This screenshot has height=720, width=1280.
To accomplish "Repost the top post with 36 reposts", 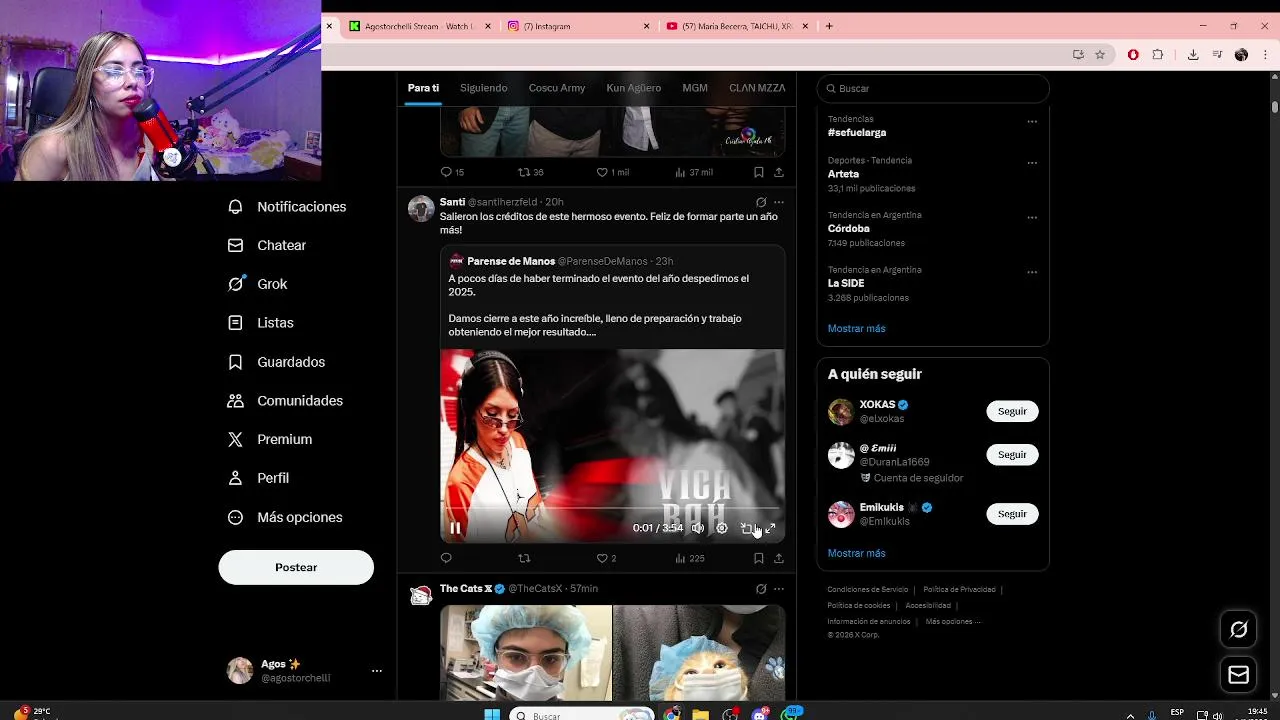I will (531, 172).
